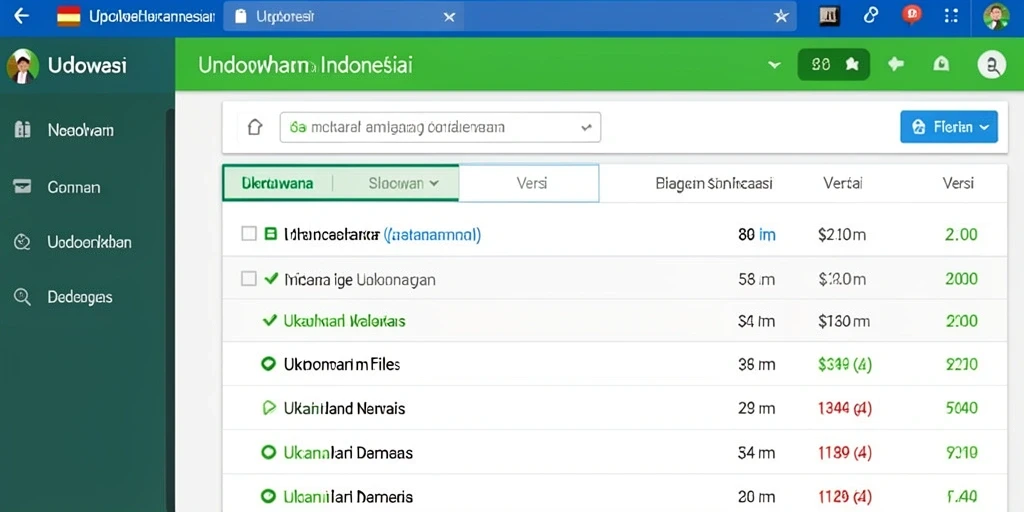Sort by Biagem Sinincaasi column header
1024x512 pixels.
pos(714,184)
